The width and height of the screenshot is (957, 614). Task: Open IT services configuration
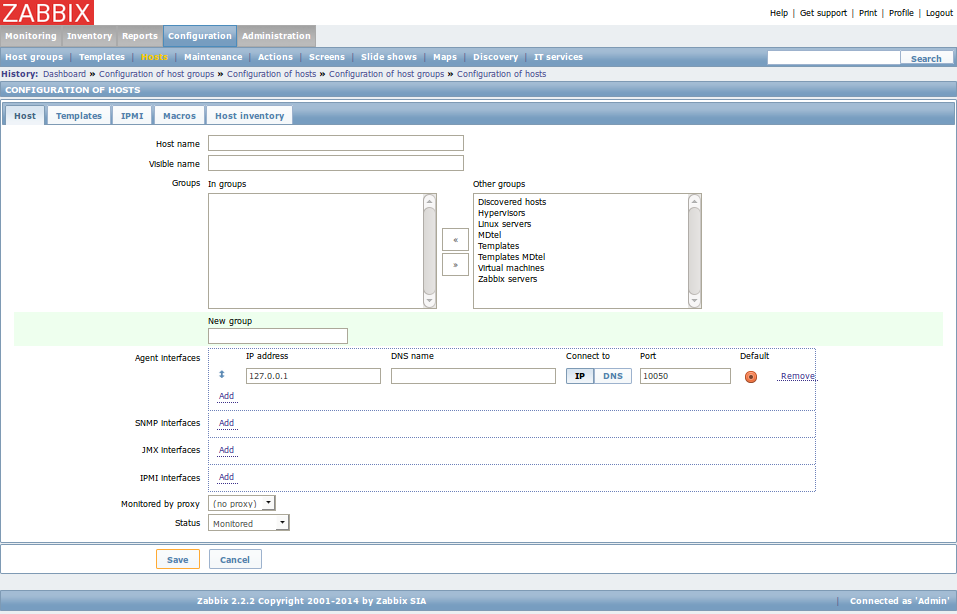[558, 57]
